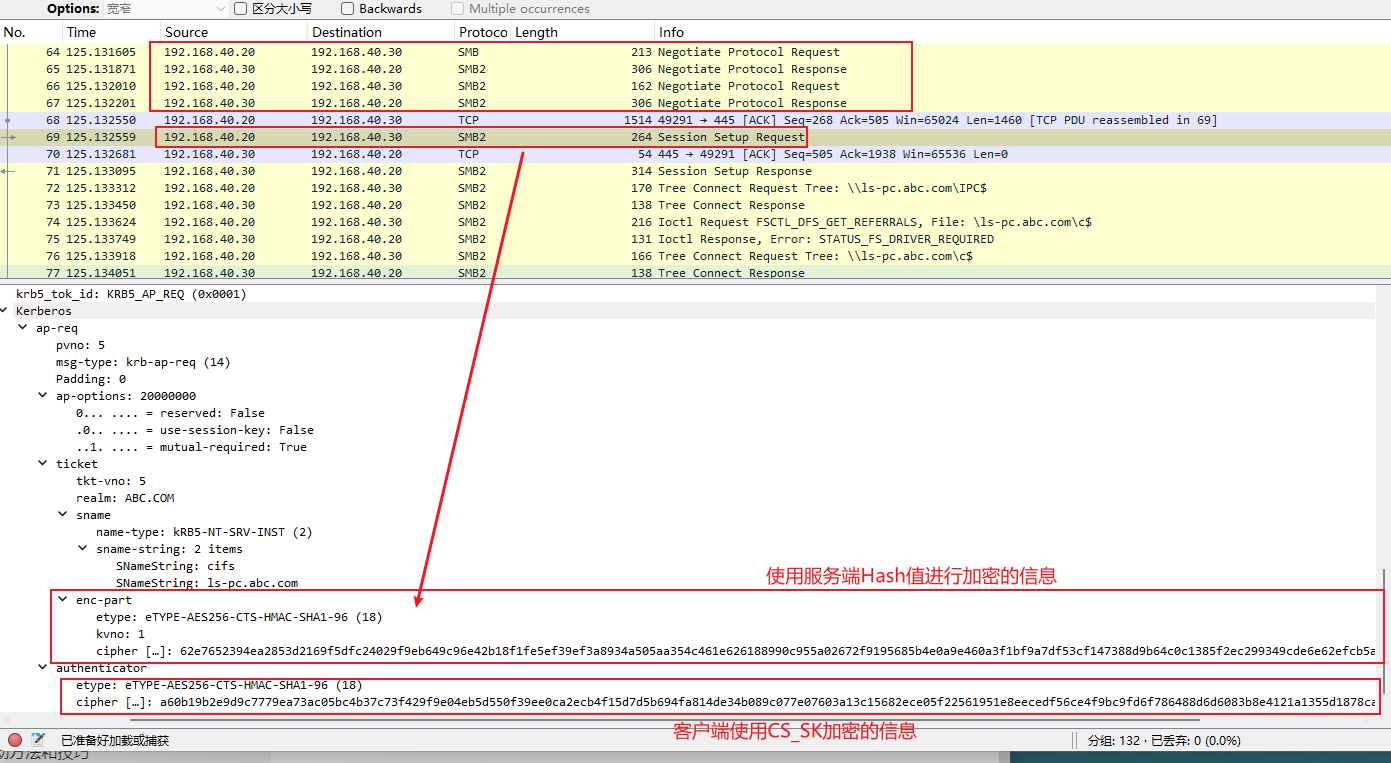Select SNameString: ls-pc.abc.com entry
Screen dimensions: 1391x763
tap(207, 583)
